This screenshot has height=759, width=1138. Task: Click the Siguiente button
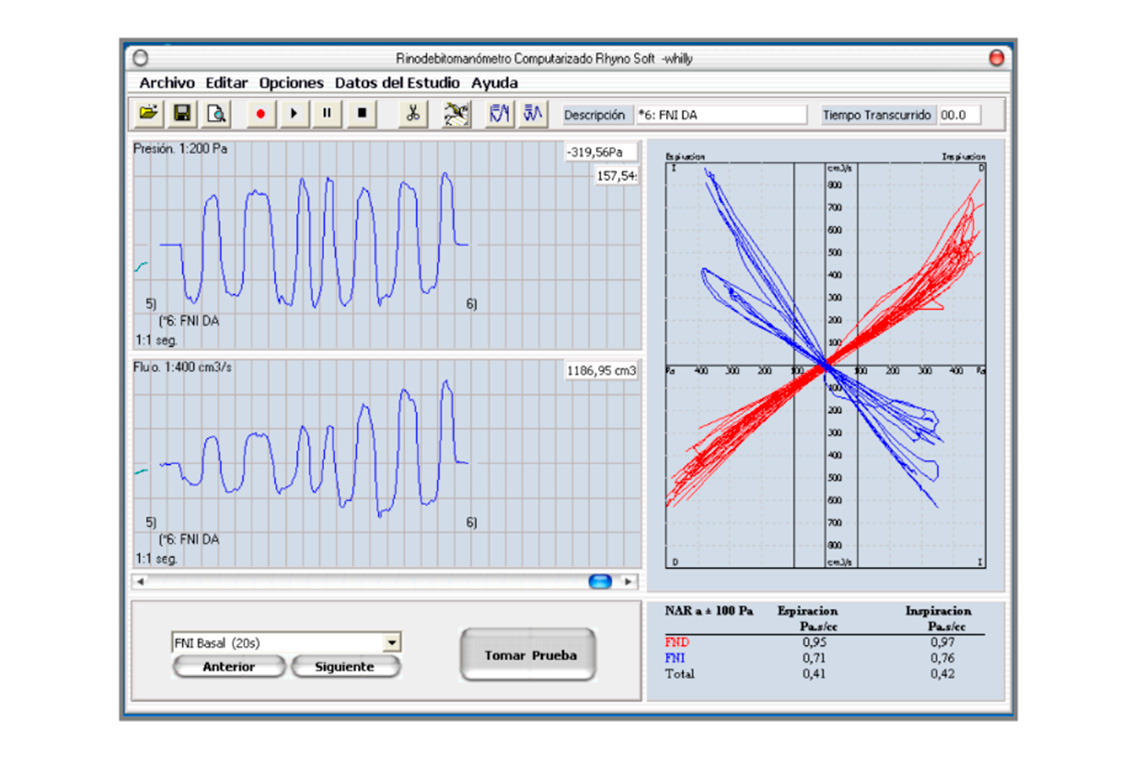345,667
